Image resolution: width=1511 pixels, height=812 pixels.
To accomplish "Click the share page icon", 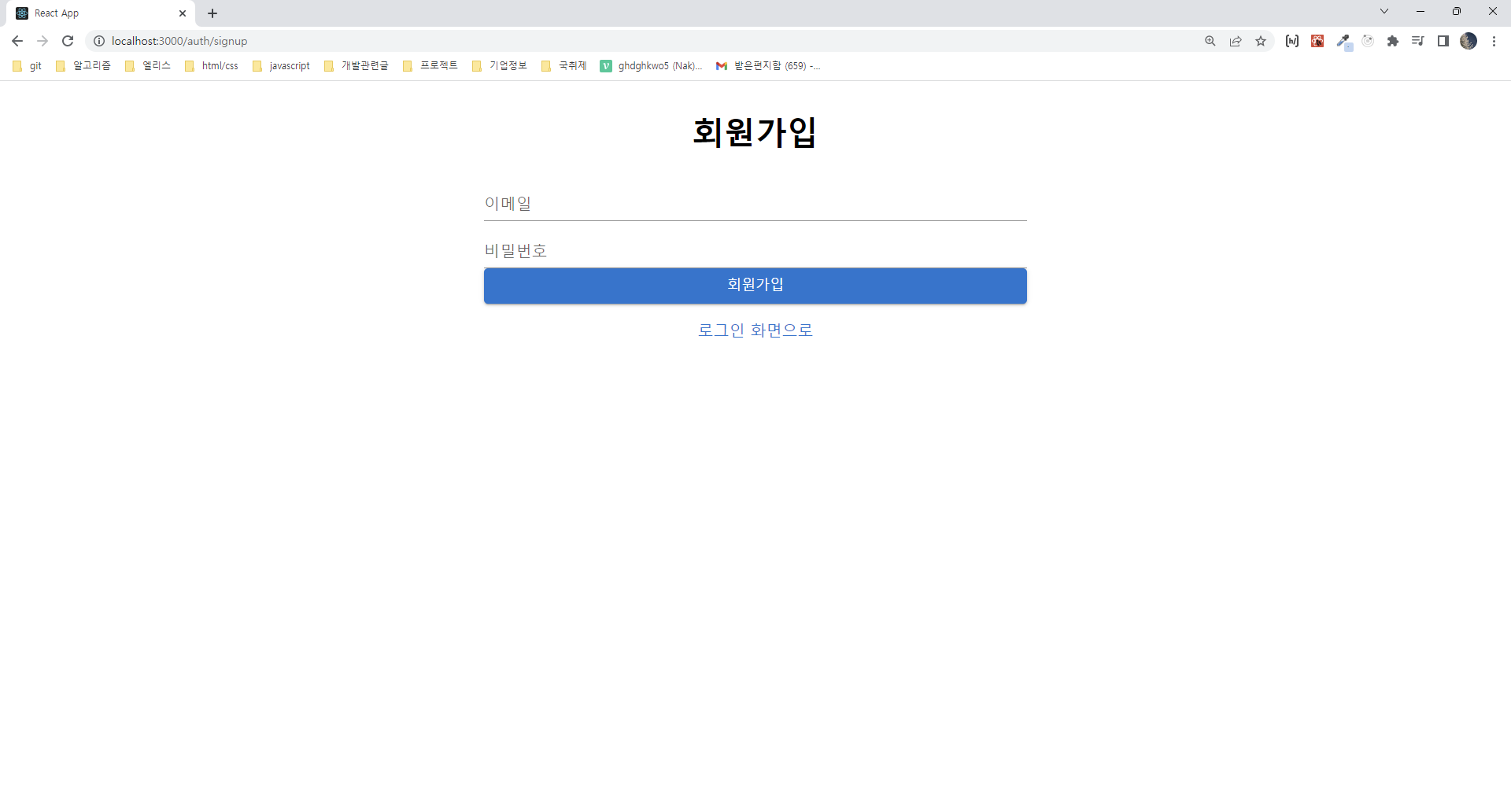I will pos(1236,41).
